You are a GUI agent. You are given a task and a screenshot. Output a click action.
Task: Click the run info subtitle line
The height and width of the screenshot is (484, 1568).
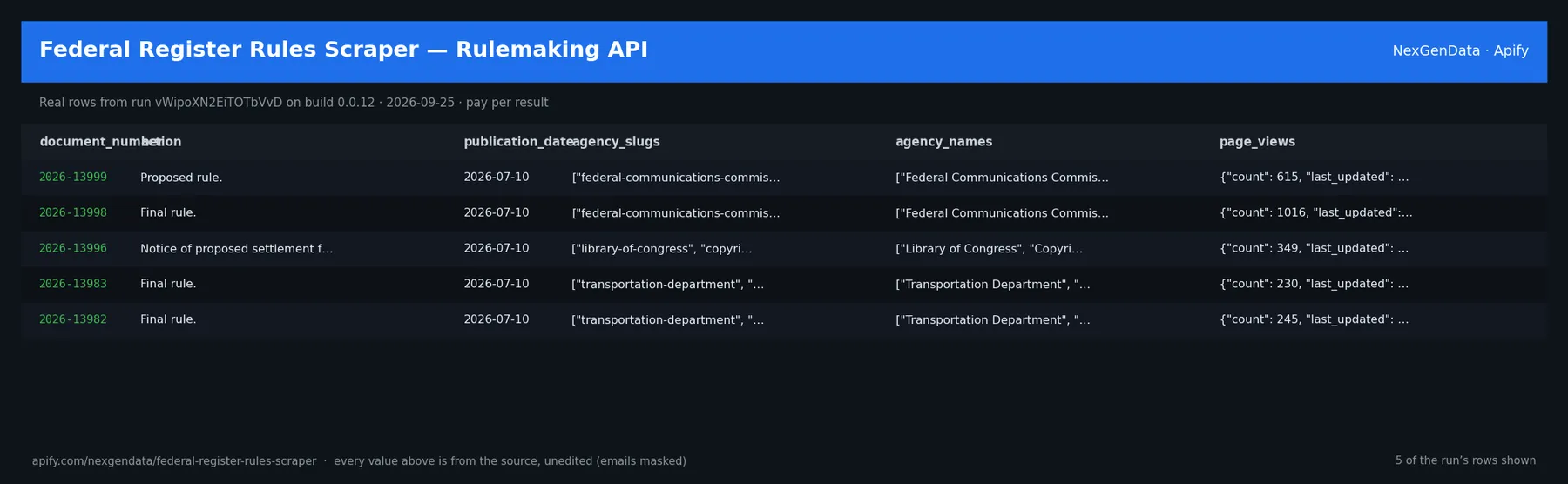(294, 103)
